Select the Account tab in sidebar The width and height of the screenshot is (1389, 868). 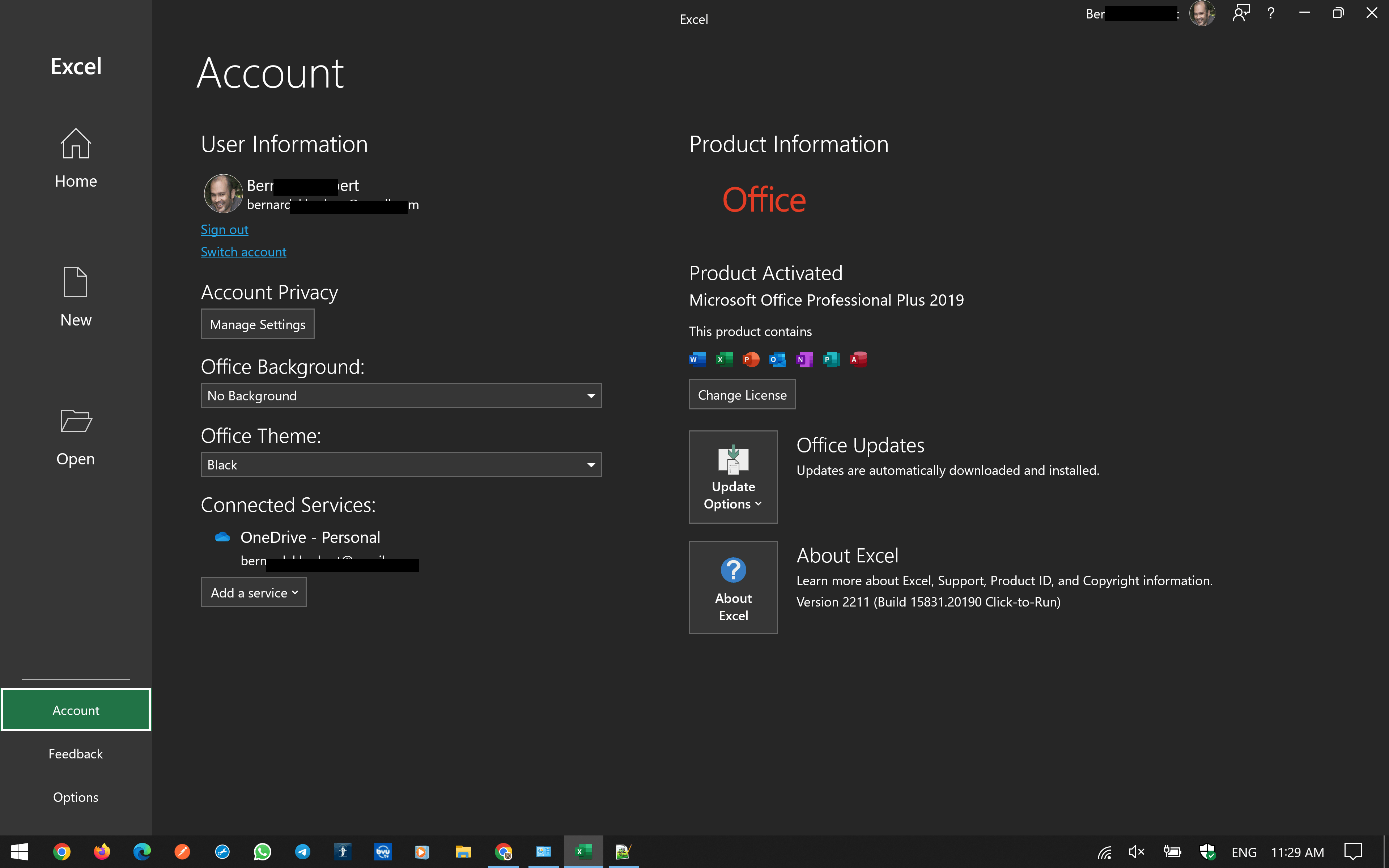(76, 710)
